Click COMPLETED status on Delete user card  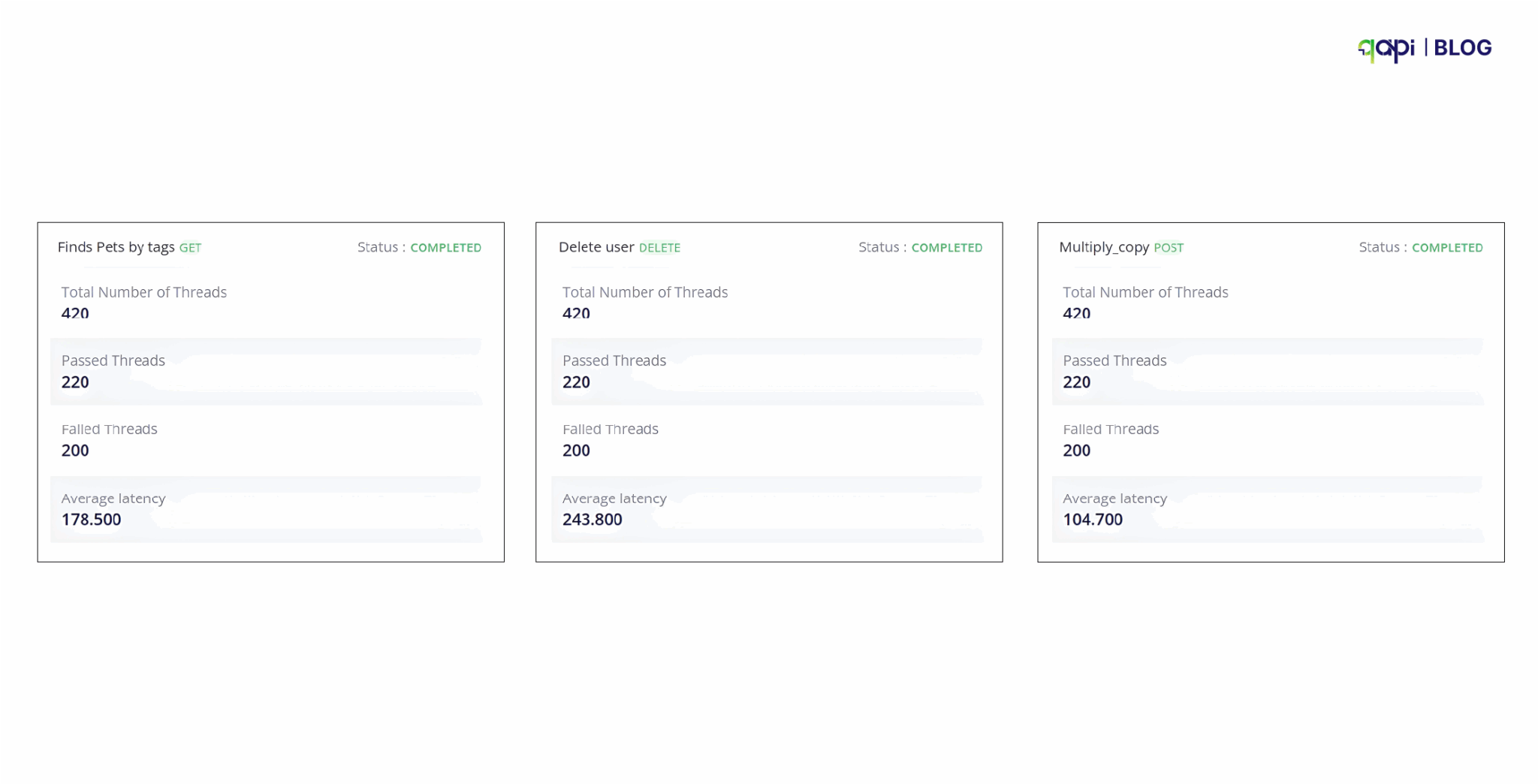click(x=947, y=247)
